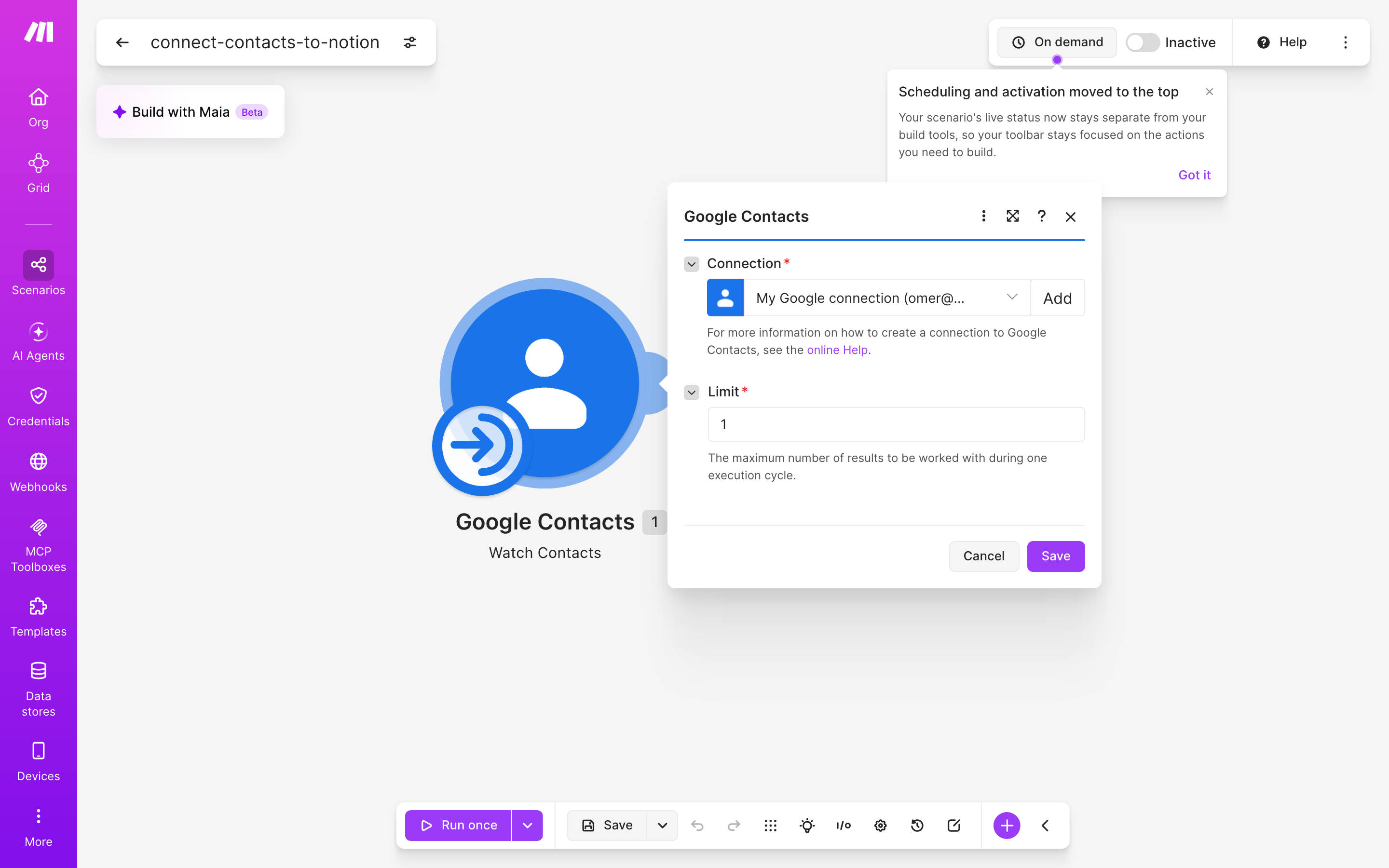The image size is (1389, 868).
Task: Click the undo arrow in bottom toolbar
Action: tap(697, 826)
